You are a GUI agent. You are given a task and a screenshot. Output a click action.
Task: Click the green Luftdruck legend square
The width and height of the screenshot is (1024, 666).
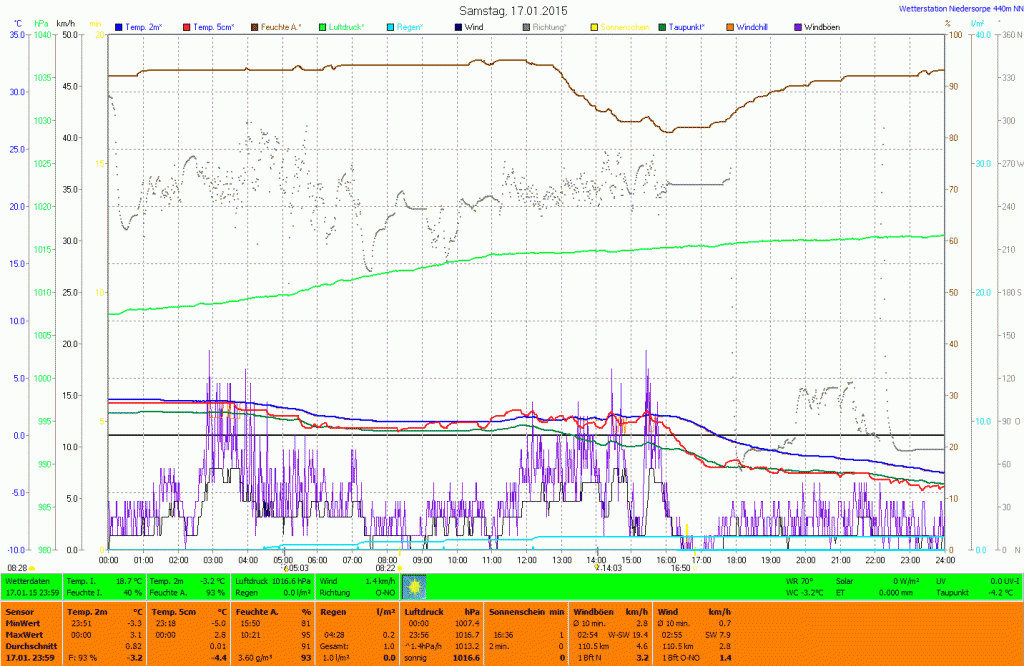click(x=323, y=26)
